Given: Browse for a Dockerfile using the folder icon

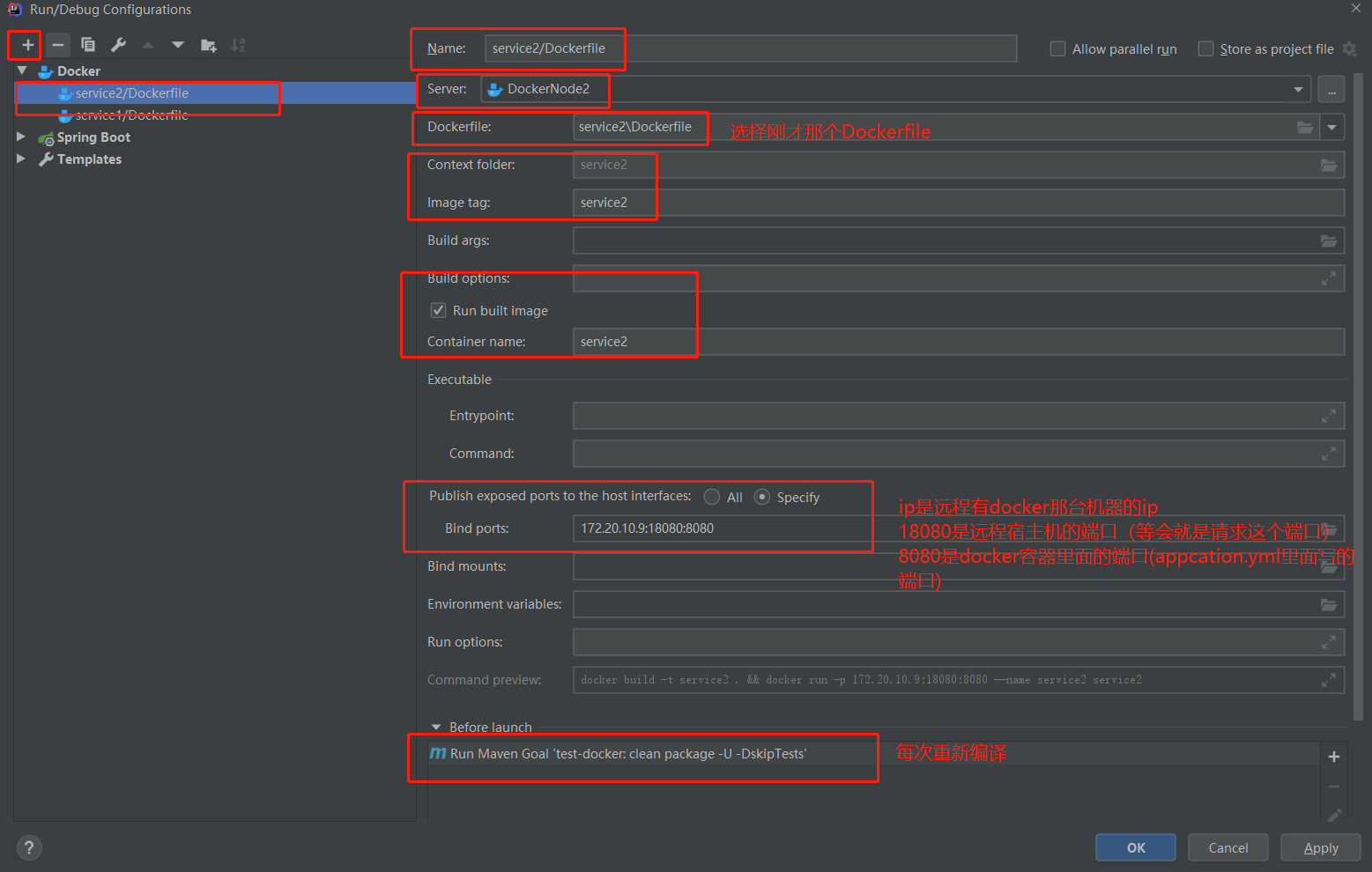Looking at the screenshot, I should [1305, 127].
